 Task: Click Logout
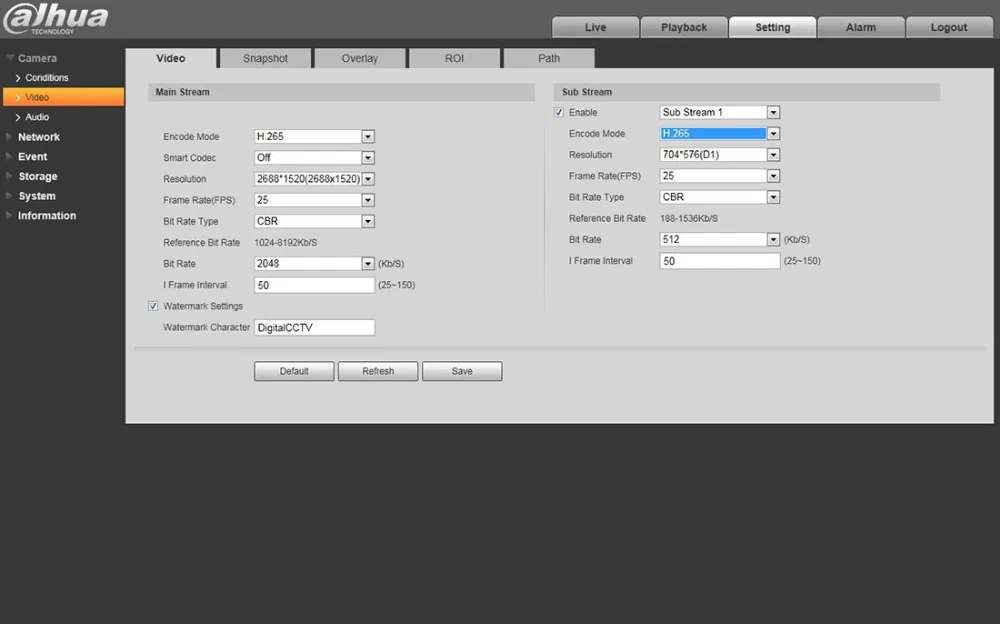coord(949,27)
